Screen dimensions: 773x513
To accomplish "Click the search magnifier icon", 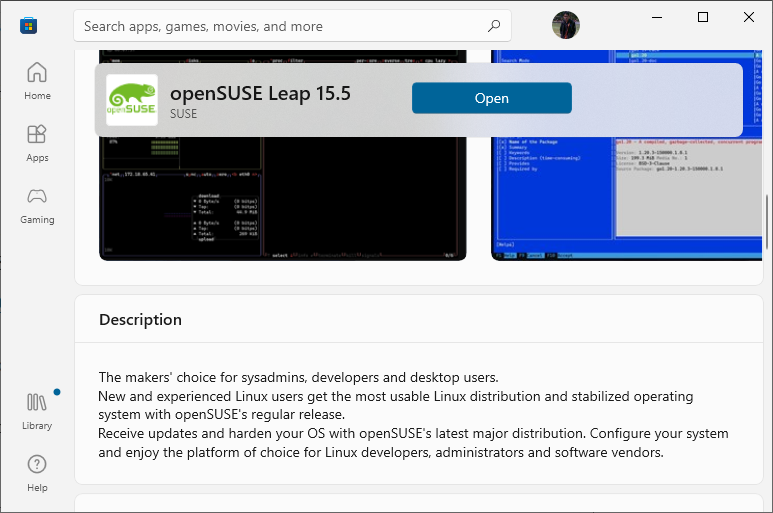I will click(494, 26).
